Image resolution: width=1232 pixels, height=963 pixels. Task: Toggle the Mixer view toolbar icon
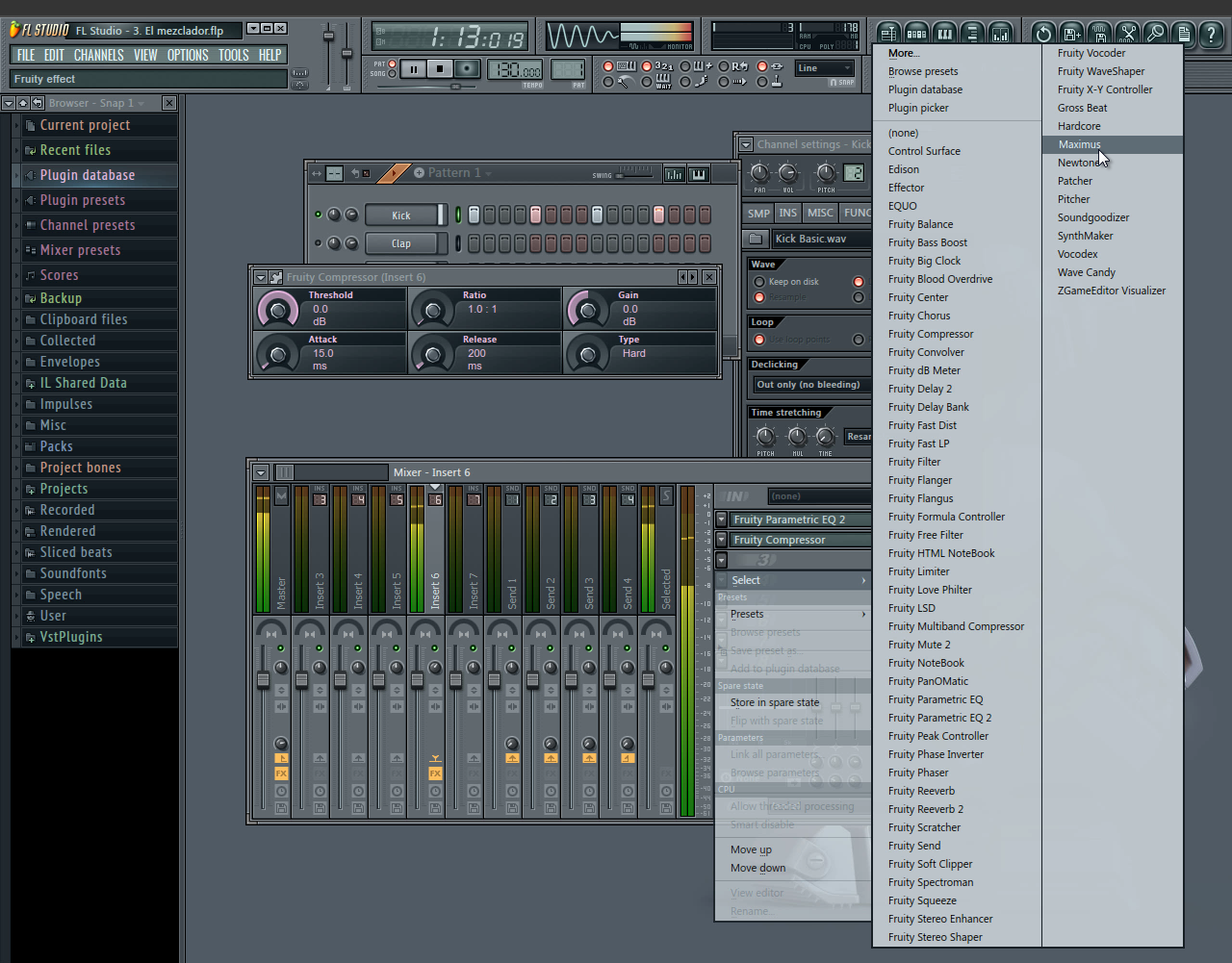coord(1000,34)
